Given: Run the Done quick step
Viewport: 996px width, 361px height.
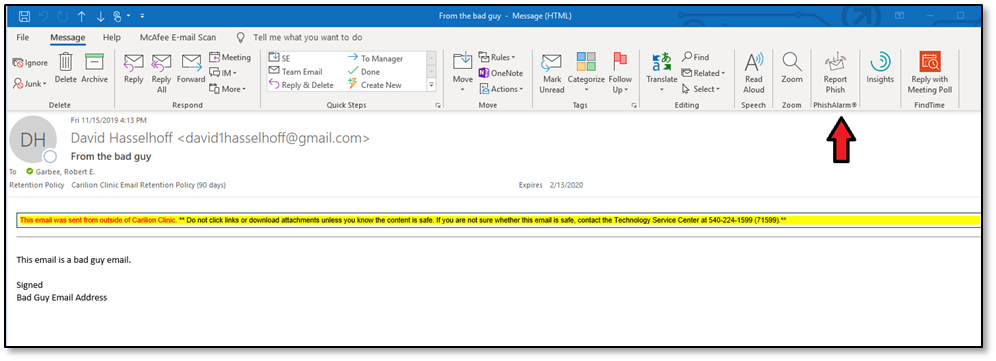Looking at the screenshot, I should (x=364, y=71).
